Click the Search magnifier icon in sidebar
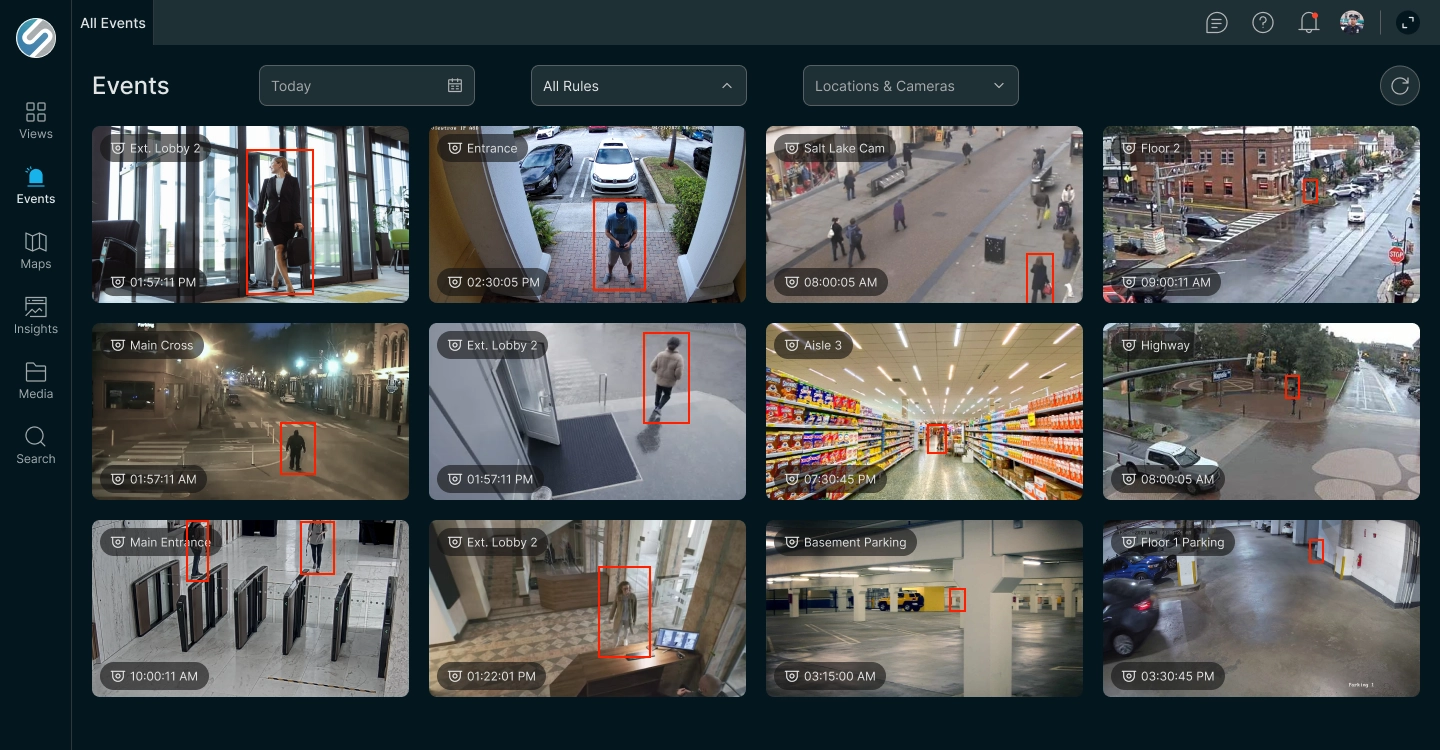Image resolution: width=1440 pixels, height=750 pixels. (36, 437)
